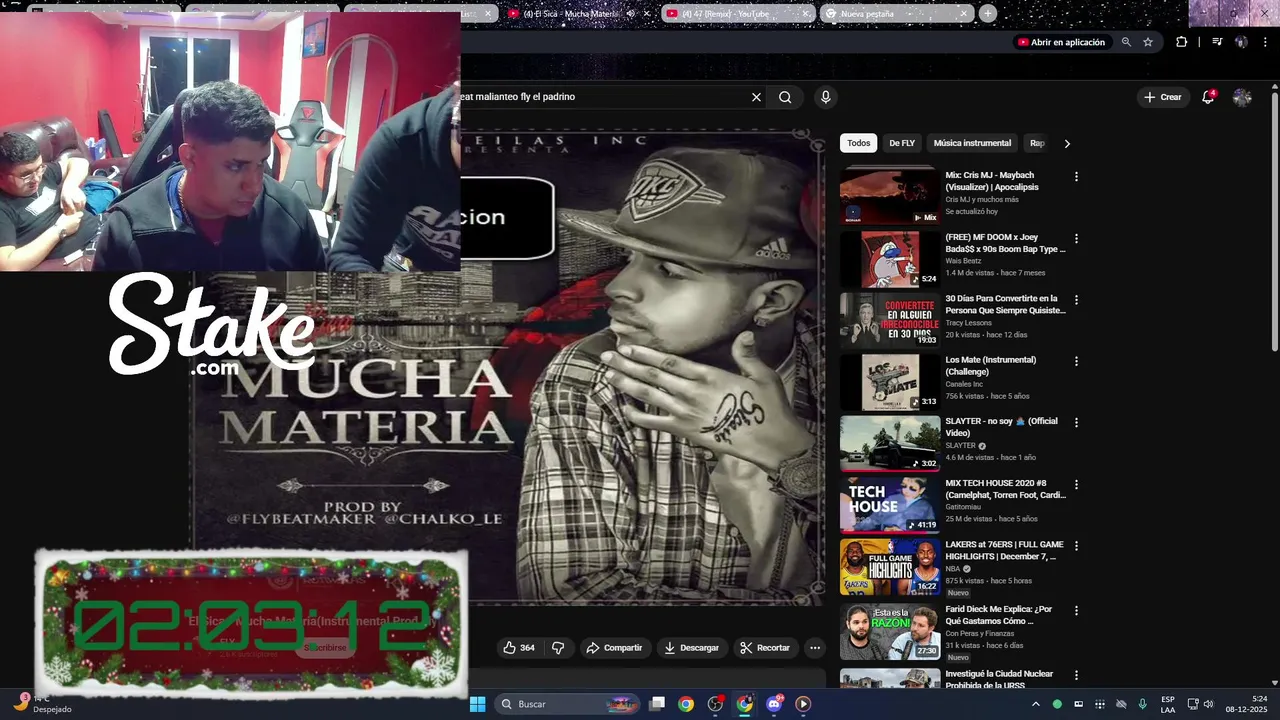Open LAKERS at 76ERS FULL GAME title link

coord(1004,551)
